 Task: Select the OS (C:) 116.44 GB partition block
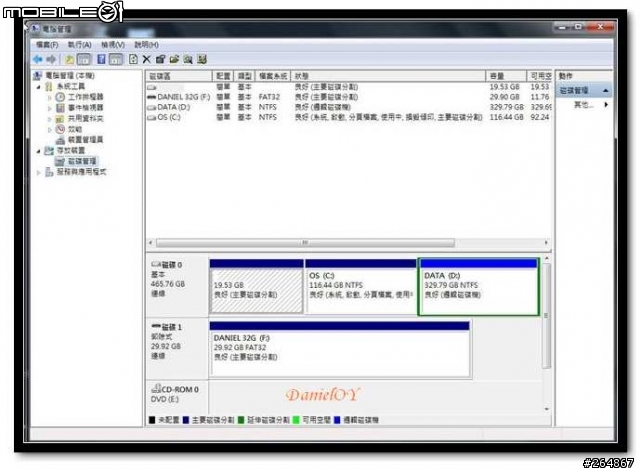tap(360, 287)
